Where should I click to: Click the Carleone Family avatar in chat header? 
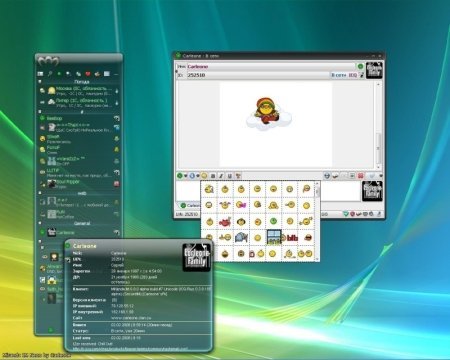point(374,70)
